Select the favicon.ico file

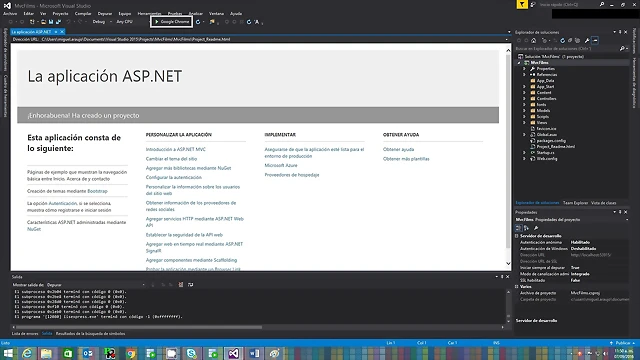546,129
